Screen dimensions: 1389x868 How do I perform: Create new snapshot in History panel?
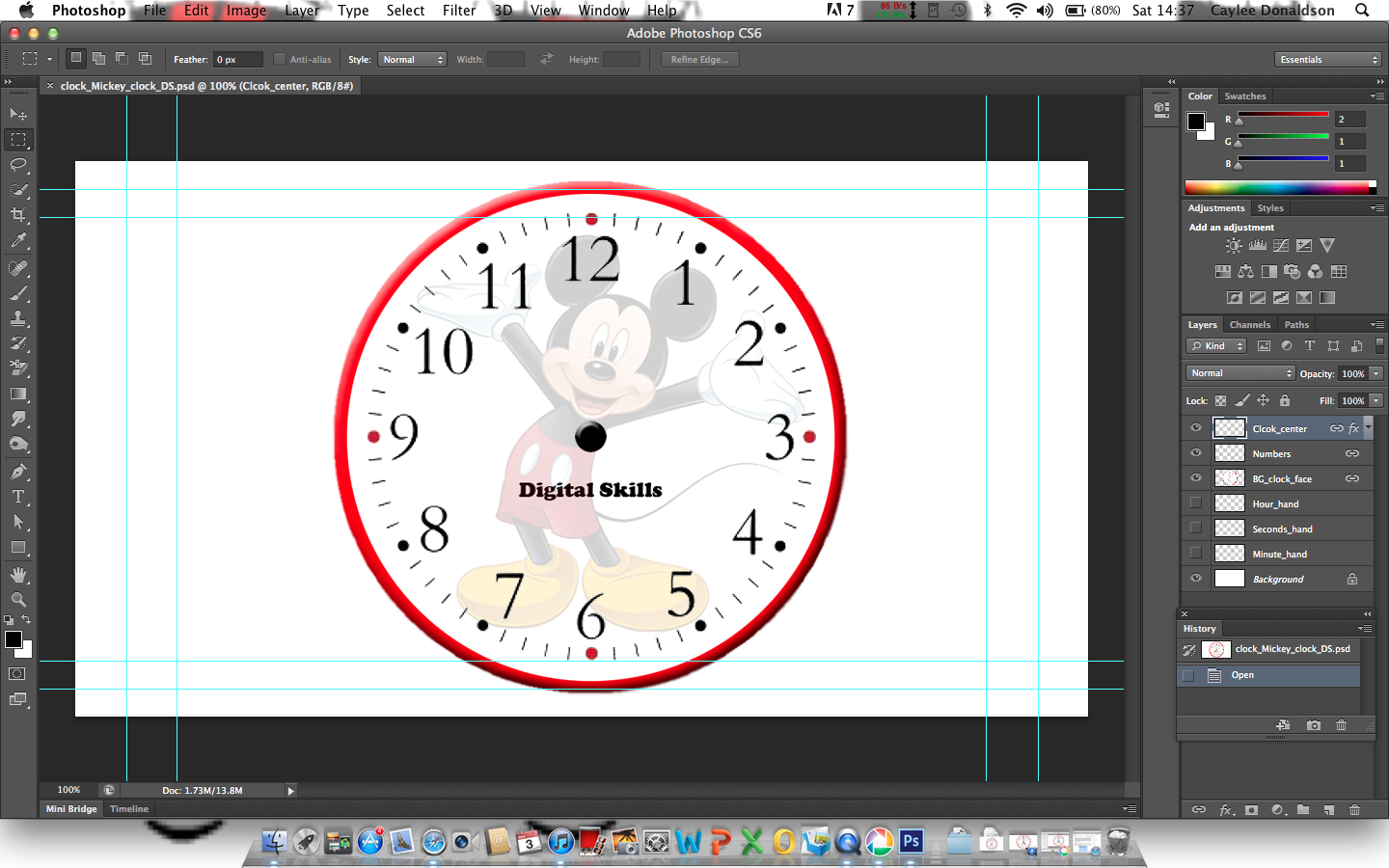[x=1314, y=725]
